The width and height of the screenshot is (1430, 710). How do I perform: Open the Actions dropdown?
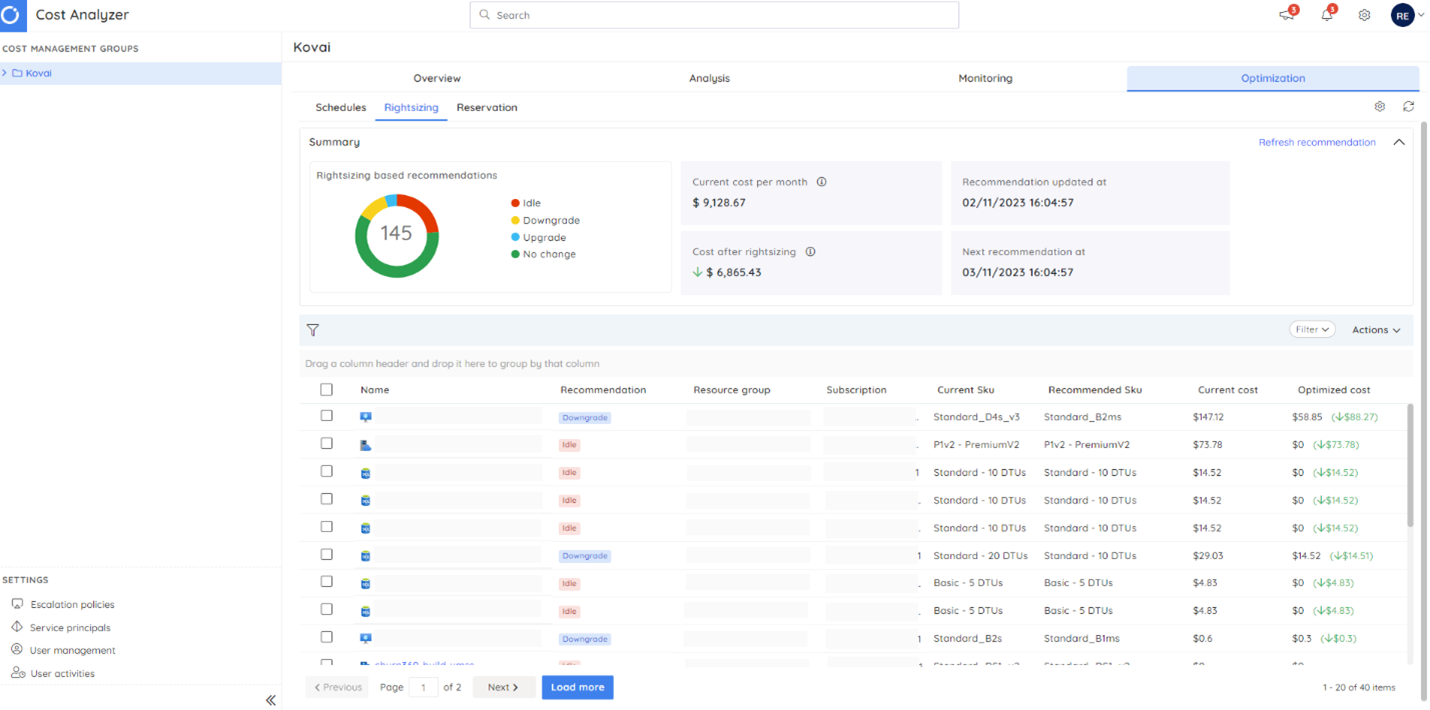tap(1375, 329)
